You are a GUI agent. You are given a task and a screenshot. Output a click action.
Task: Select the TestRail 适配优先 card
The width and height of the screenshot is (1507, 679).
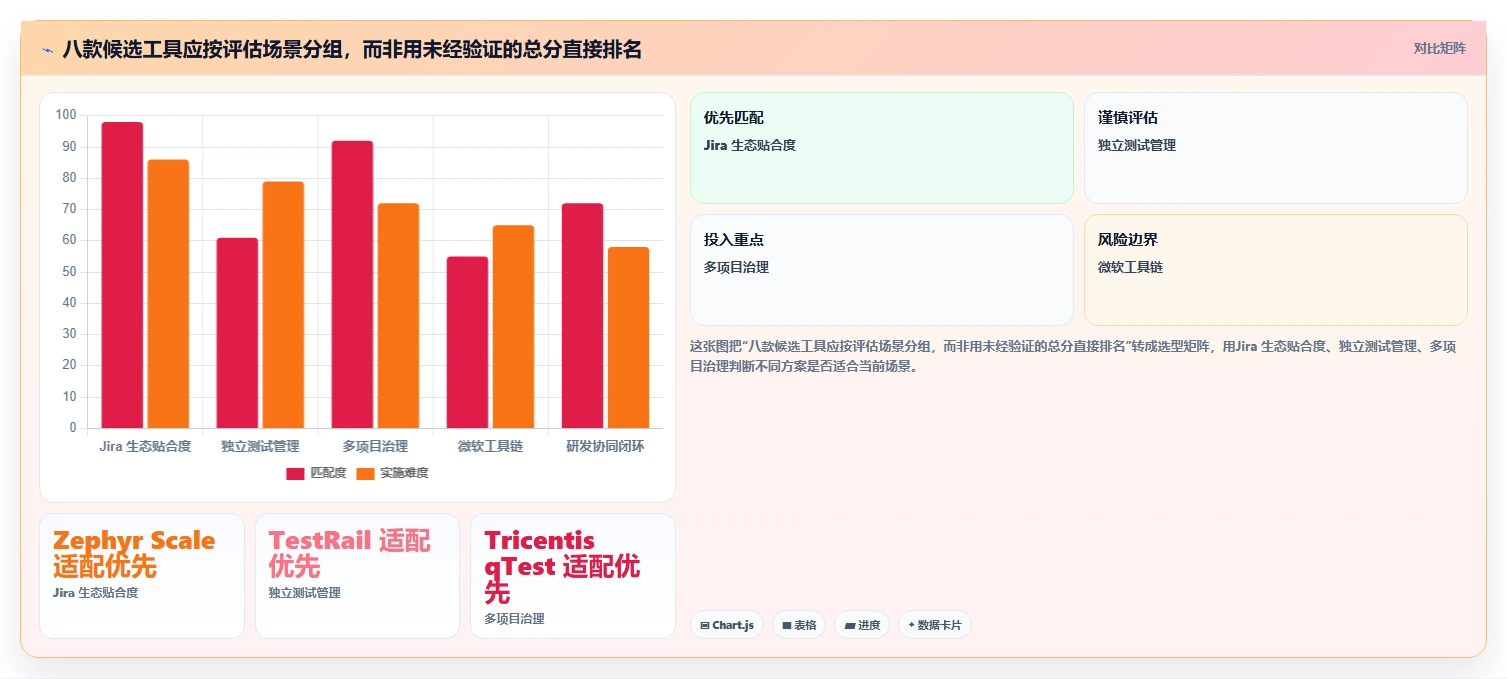click(357, 576)
